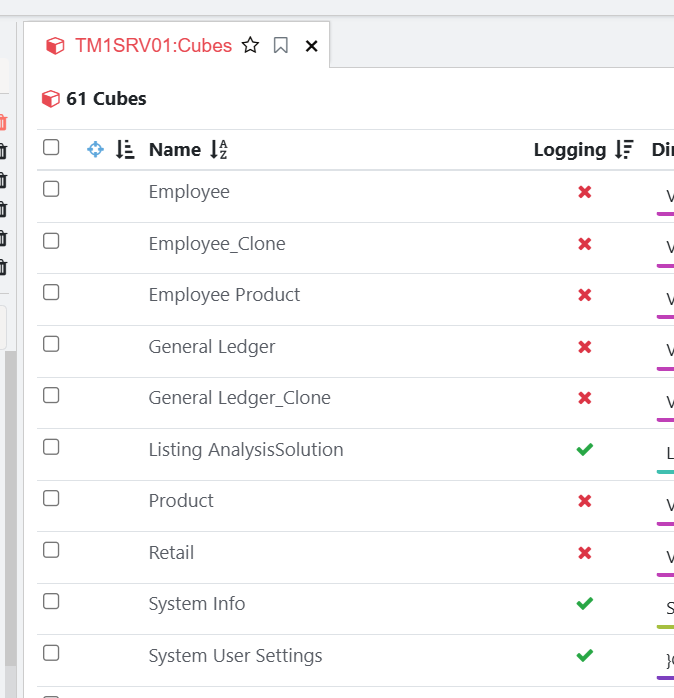This screenshot has height=698, width=674.
Task: Tick the General Ledger checkbox
Action: pos(51,344)
